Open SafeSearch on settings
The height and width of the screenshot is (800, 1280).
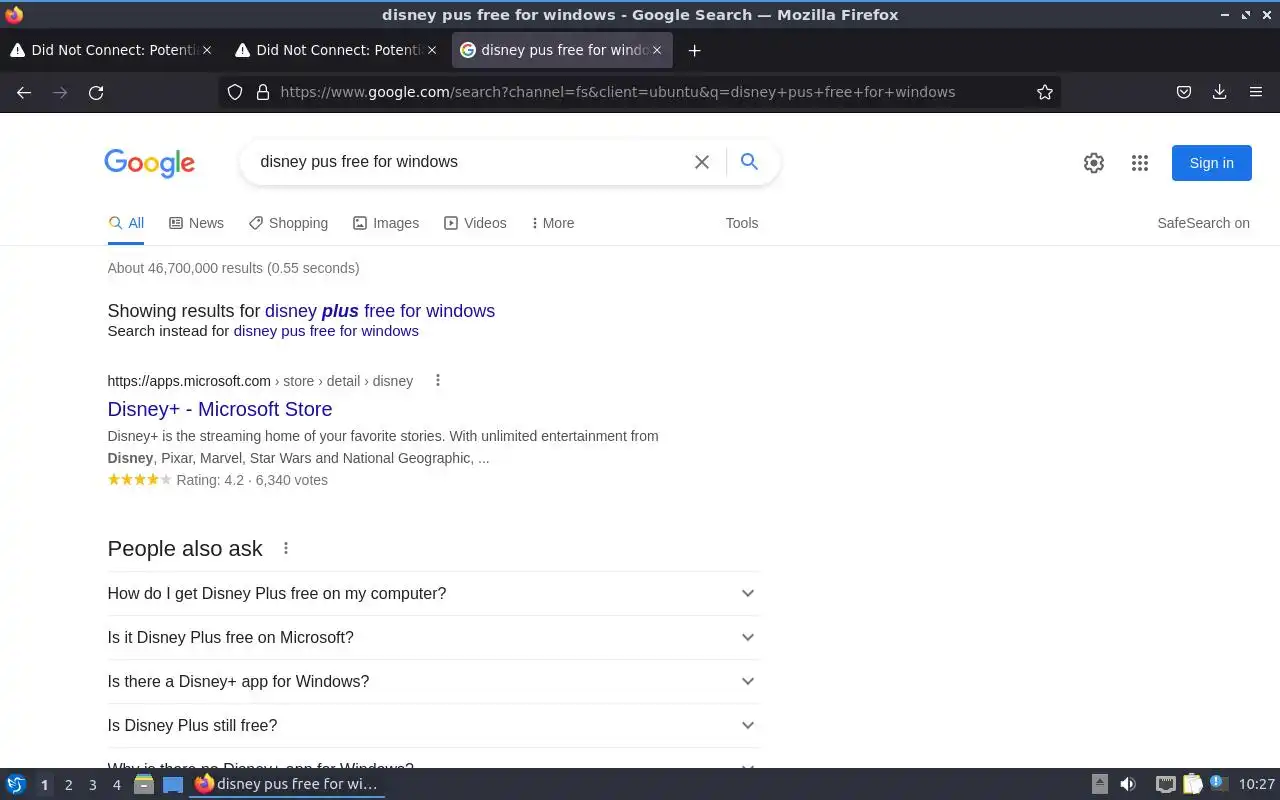(1203, 223)
